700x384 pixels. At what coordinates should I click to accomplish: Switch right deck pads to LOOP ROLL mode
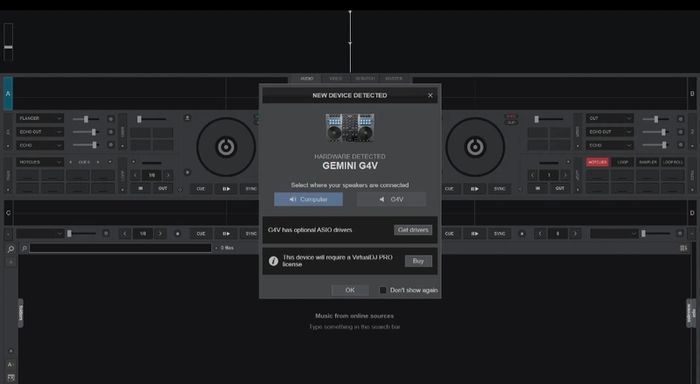coord(673,162)
